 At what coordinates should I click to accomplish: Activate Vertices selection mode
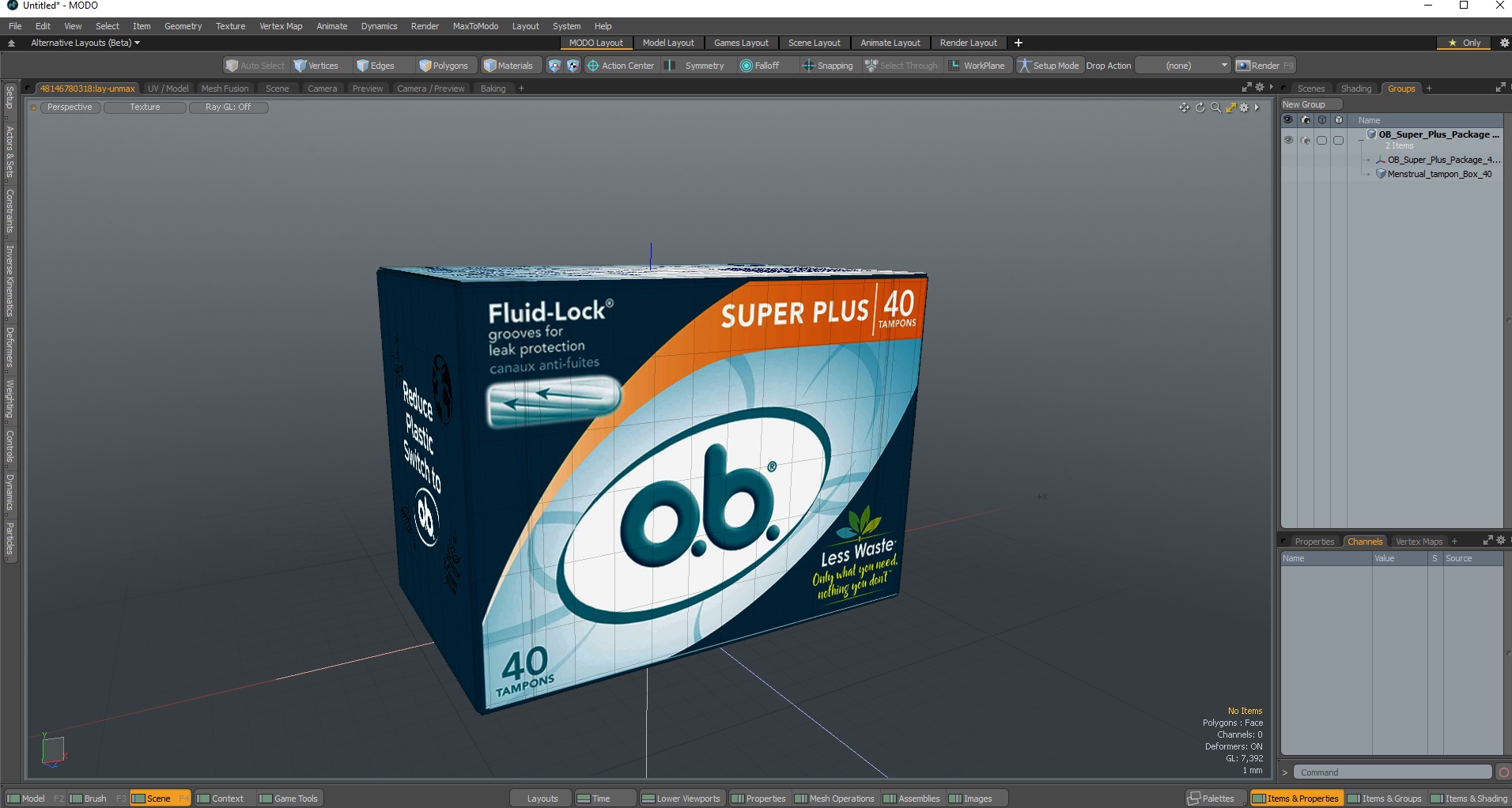click(316, 66)
